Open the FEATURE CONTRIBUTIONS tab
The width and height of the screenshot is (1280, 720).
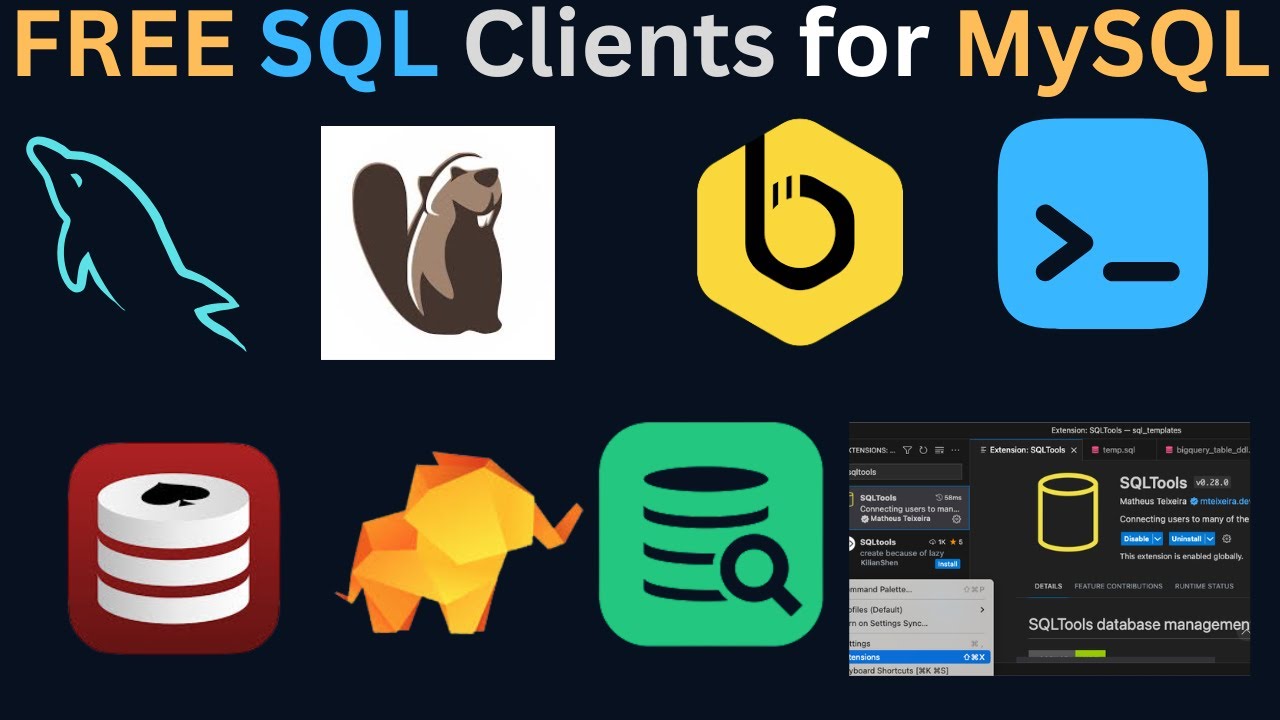1118,586
